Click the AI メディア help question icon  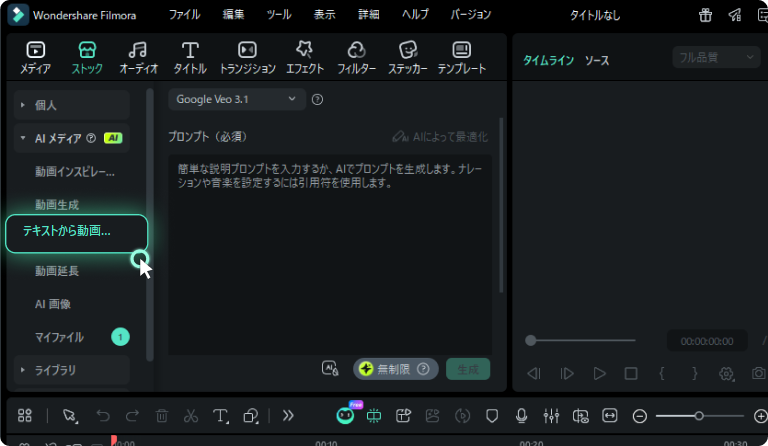pyautogui.click(x=91, y=138)
